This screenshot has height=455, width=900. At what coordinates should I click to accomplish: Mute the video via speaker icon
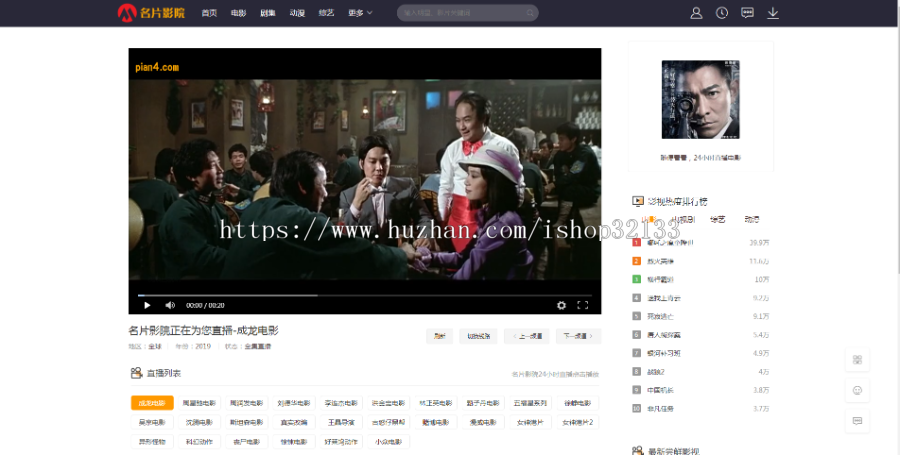170,305
